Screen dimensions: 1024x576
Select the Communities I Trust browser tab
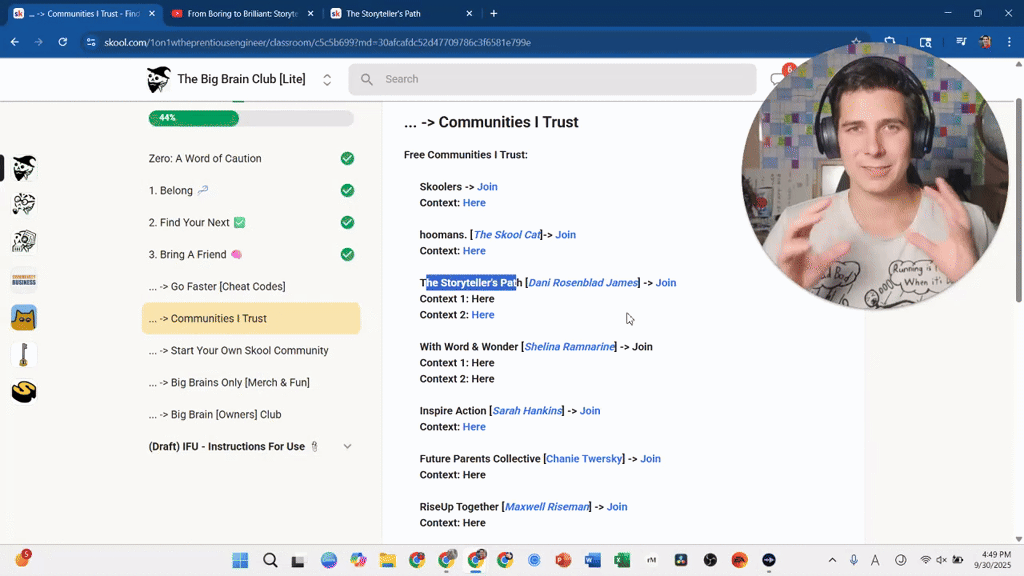[84, 13]
